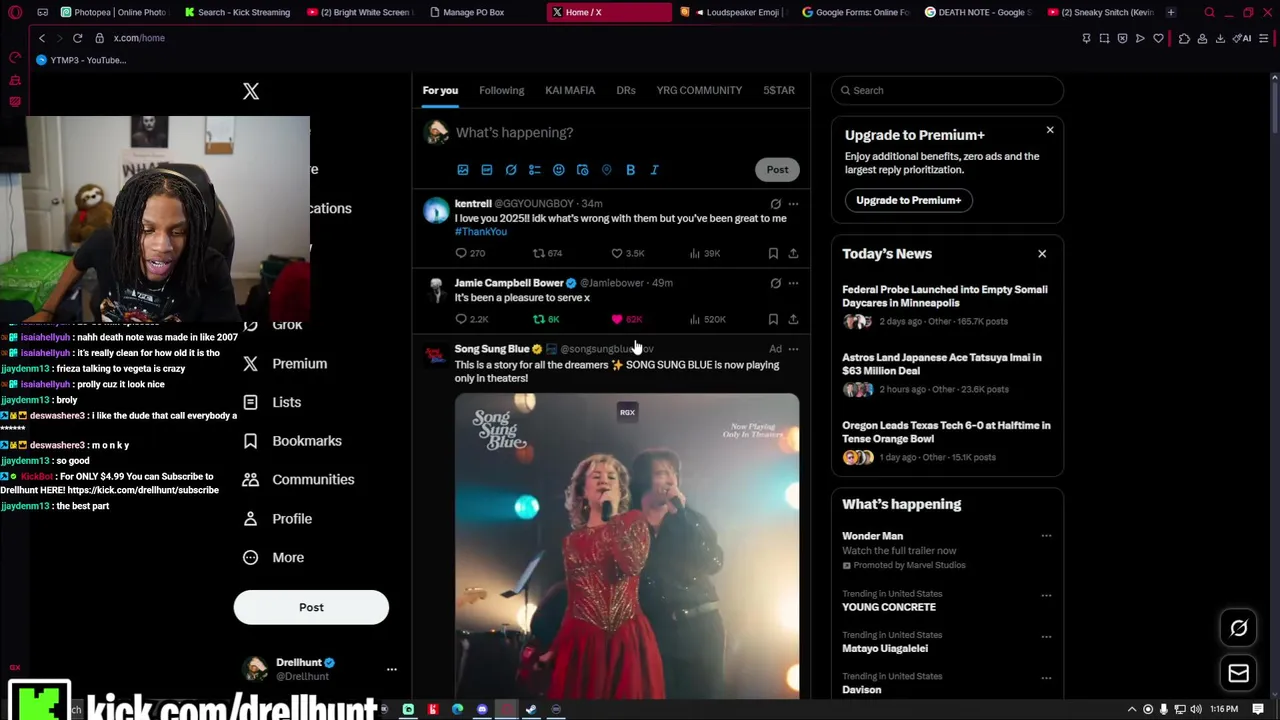Viewport: 1280px width, 720px height.
Task: Click the Search box on X
Action: (x=947, y=90)
